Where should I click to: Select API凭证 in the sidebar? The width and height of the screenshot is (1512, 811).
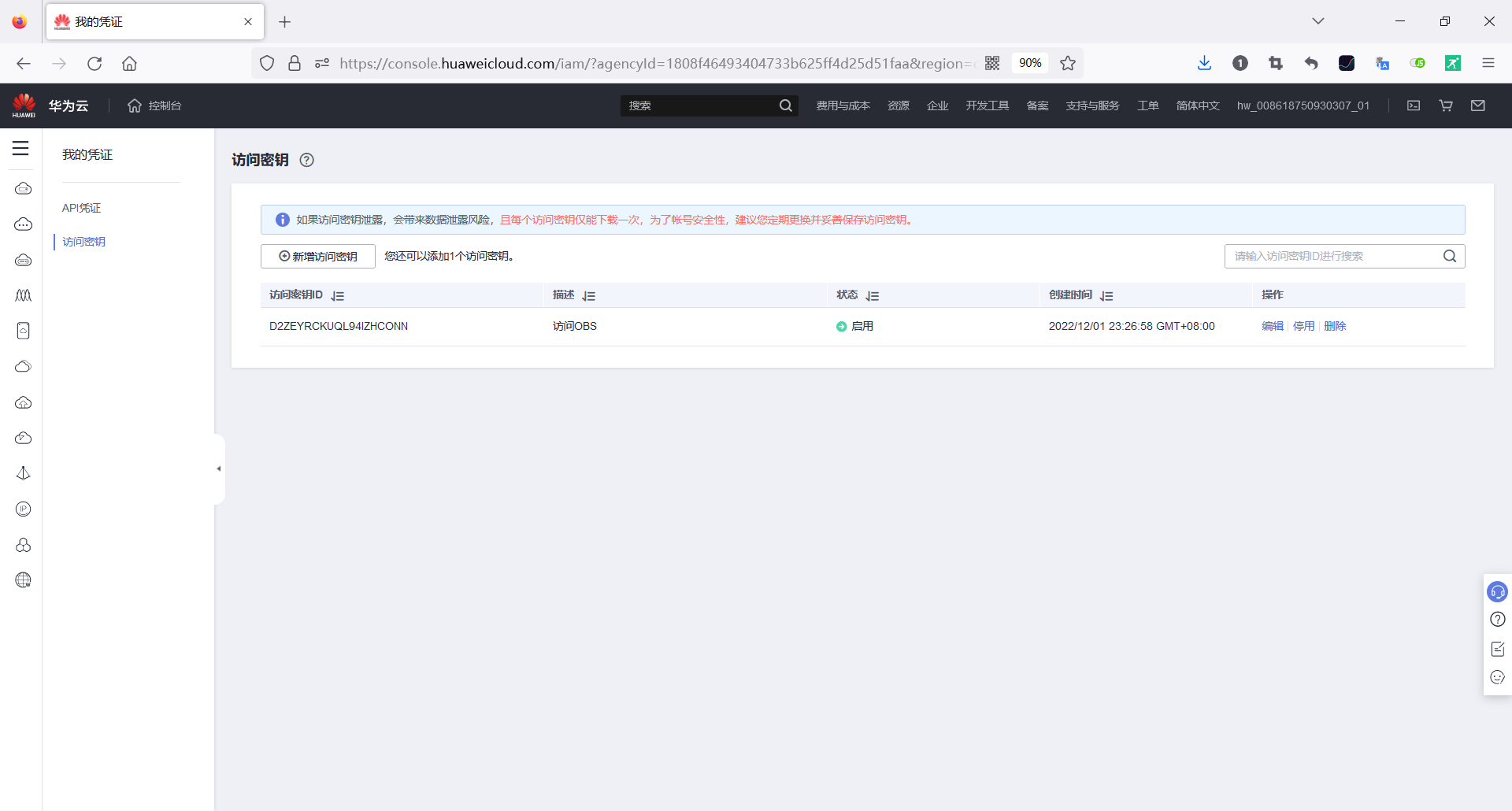click(82, 208)
